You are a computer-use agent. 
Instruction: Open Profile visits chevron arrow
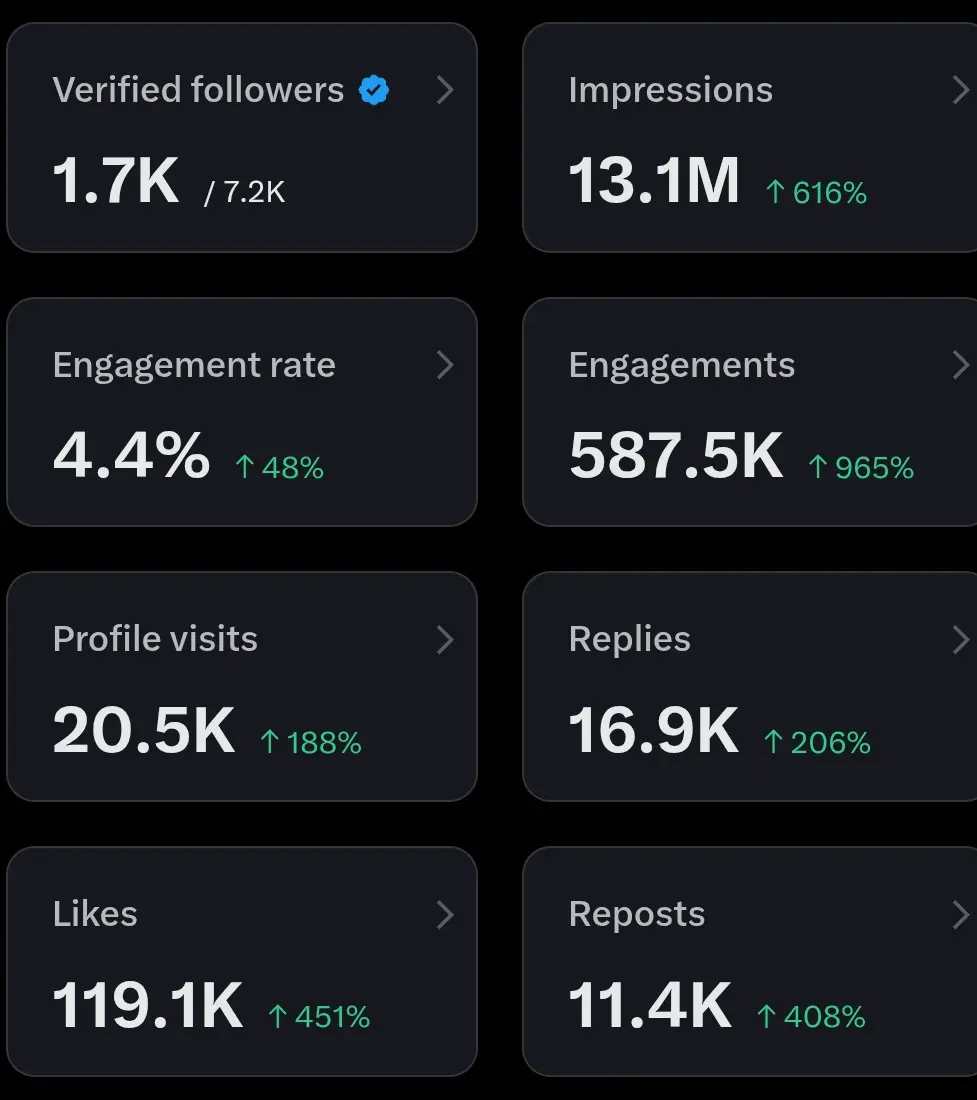[446, 640]
